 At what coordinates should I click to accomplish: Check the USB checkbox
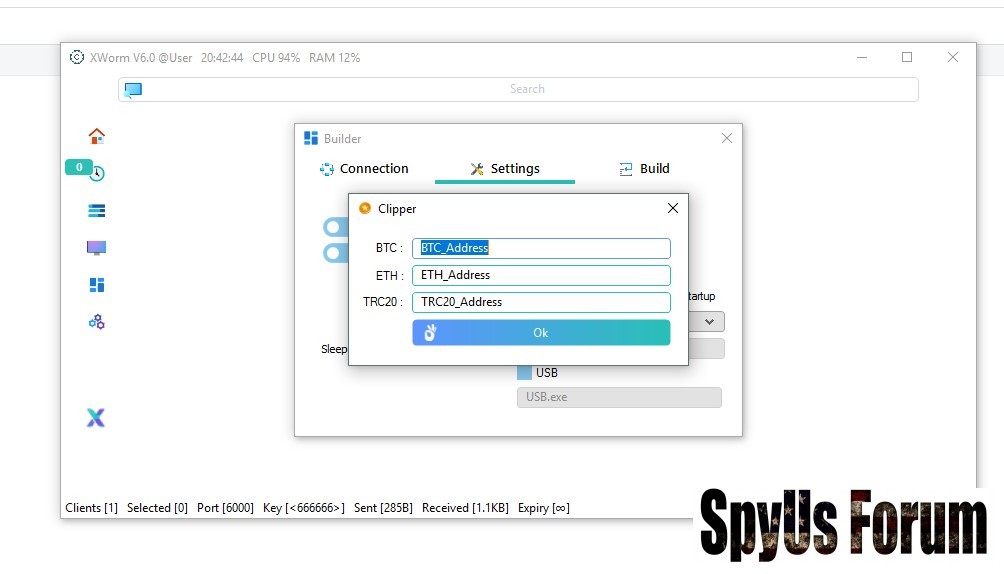click(524, 373)
